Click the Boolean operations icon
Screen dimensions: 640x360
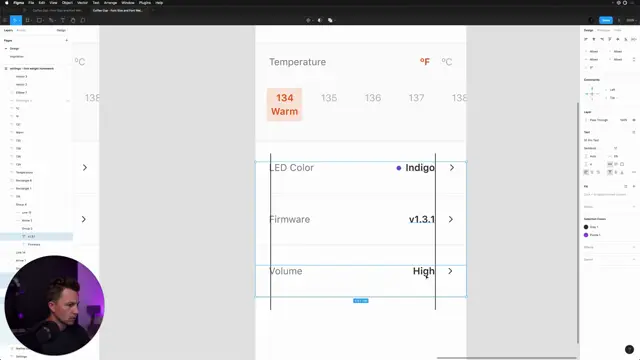pos(330,20)
